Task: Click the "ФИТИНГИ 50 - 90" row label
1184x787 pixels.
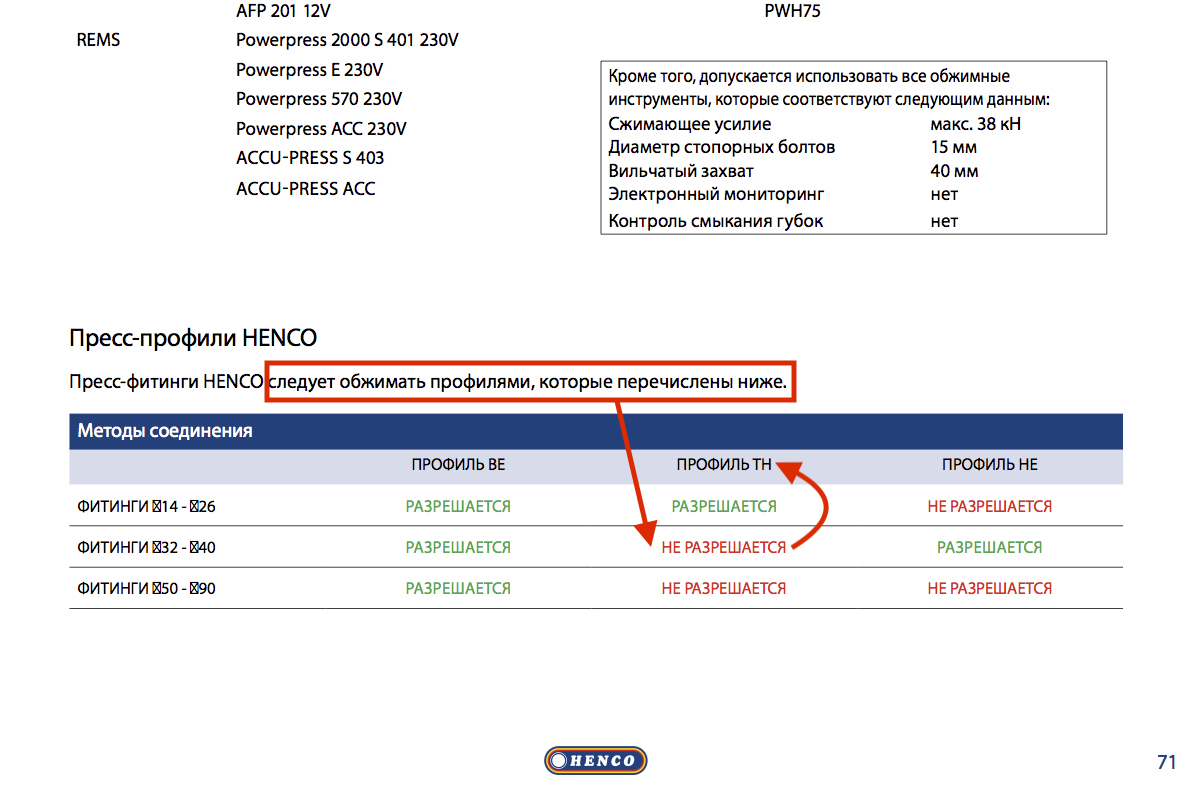Action: click(146, 589)
